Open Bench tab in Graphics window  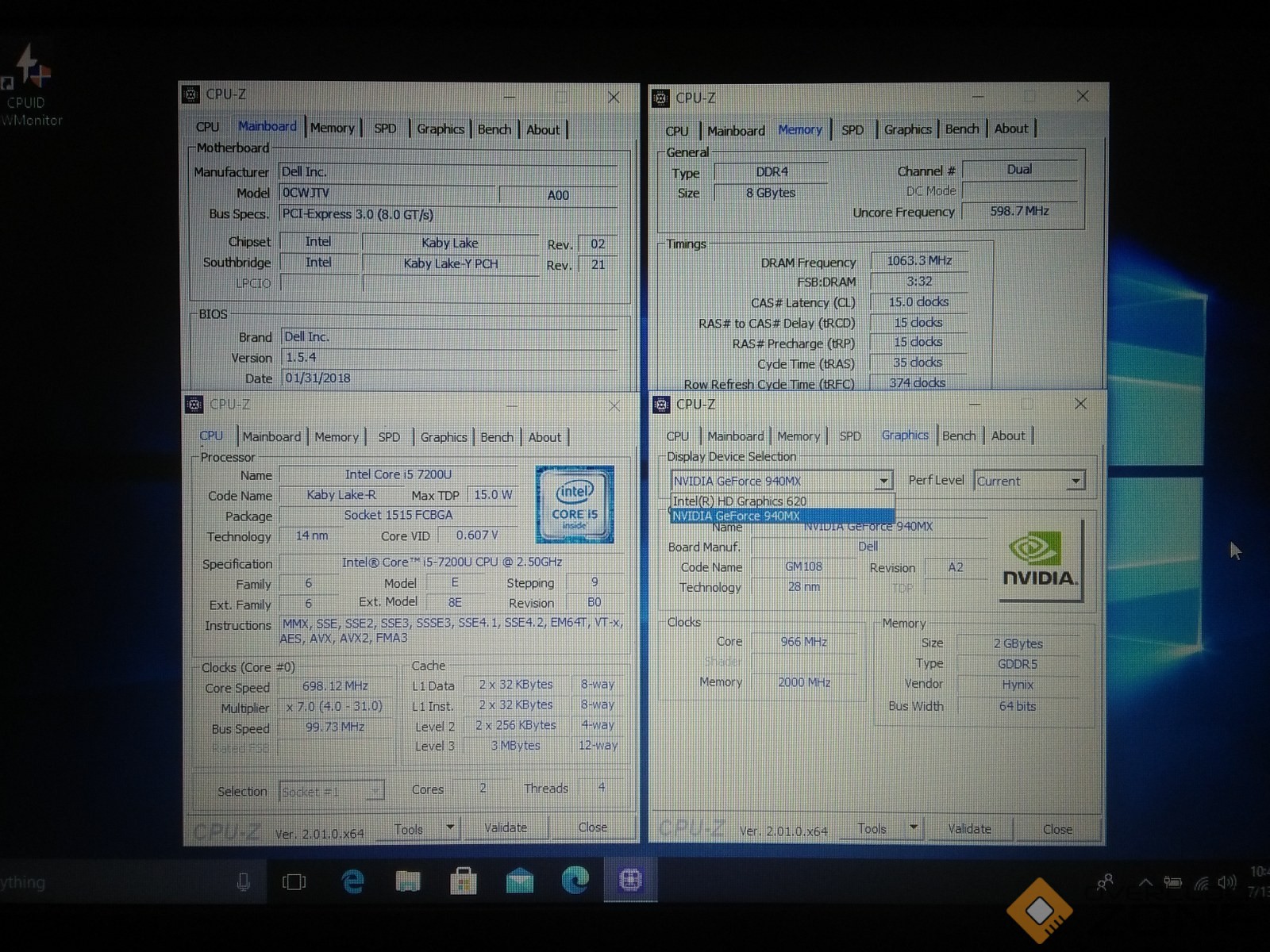coord(959,436)
